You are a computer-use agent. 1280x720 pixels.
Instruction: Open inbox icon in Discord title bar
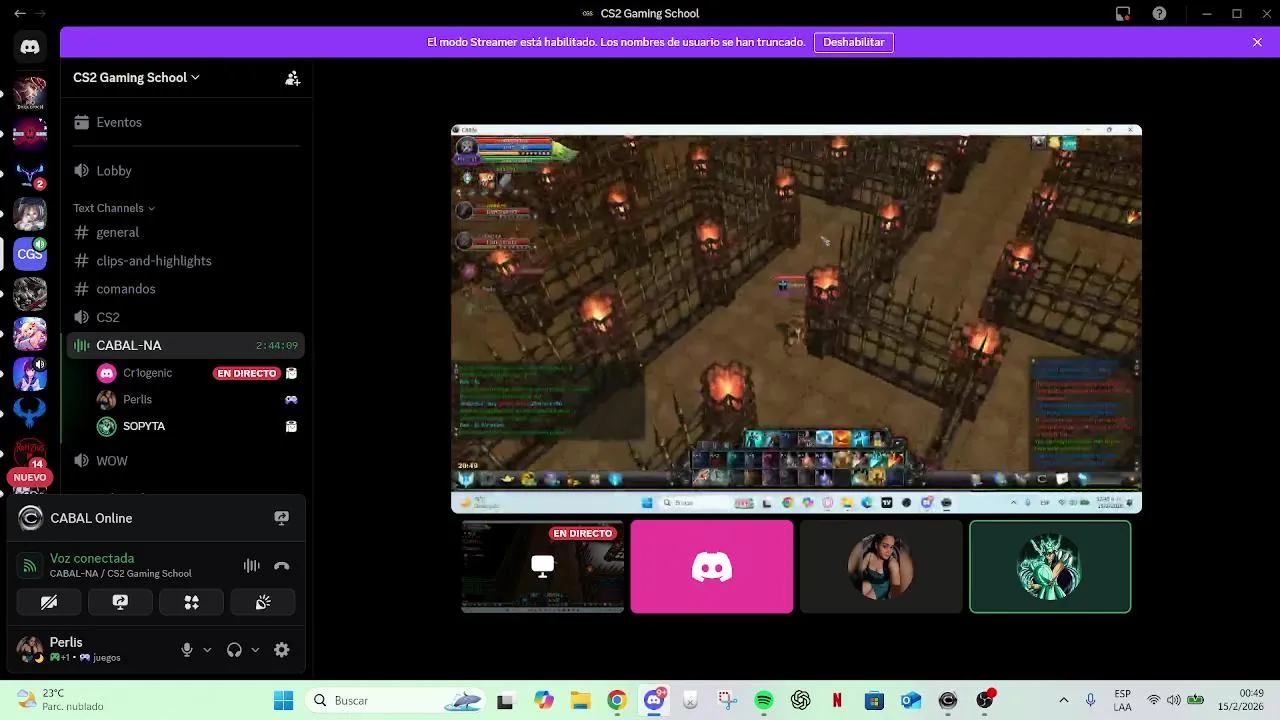1123,14
